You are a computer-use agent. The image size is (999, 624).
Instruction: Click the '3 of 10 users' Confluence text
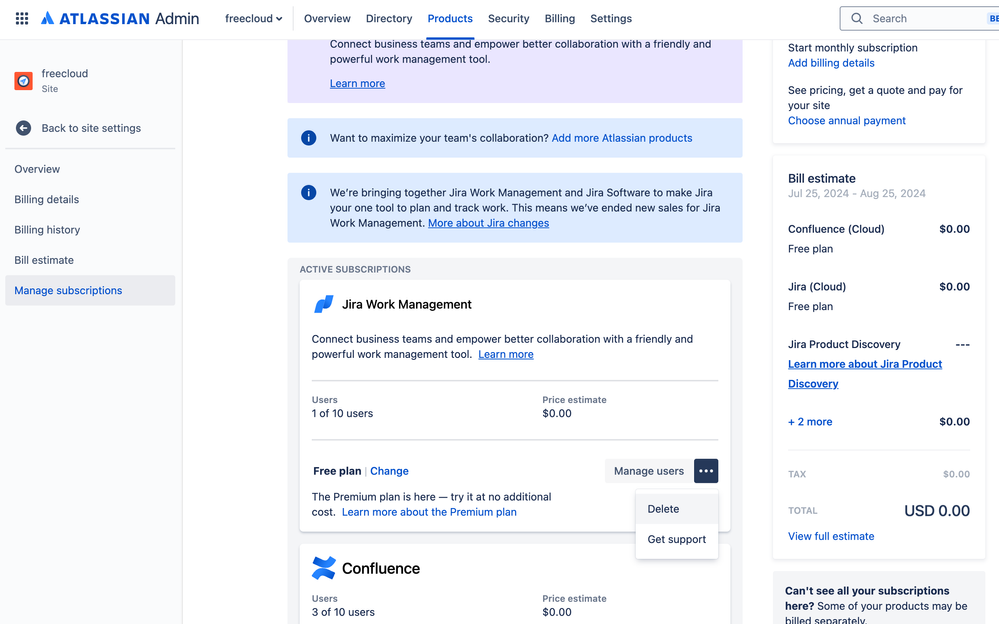343,612
